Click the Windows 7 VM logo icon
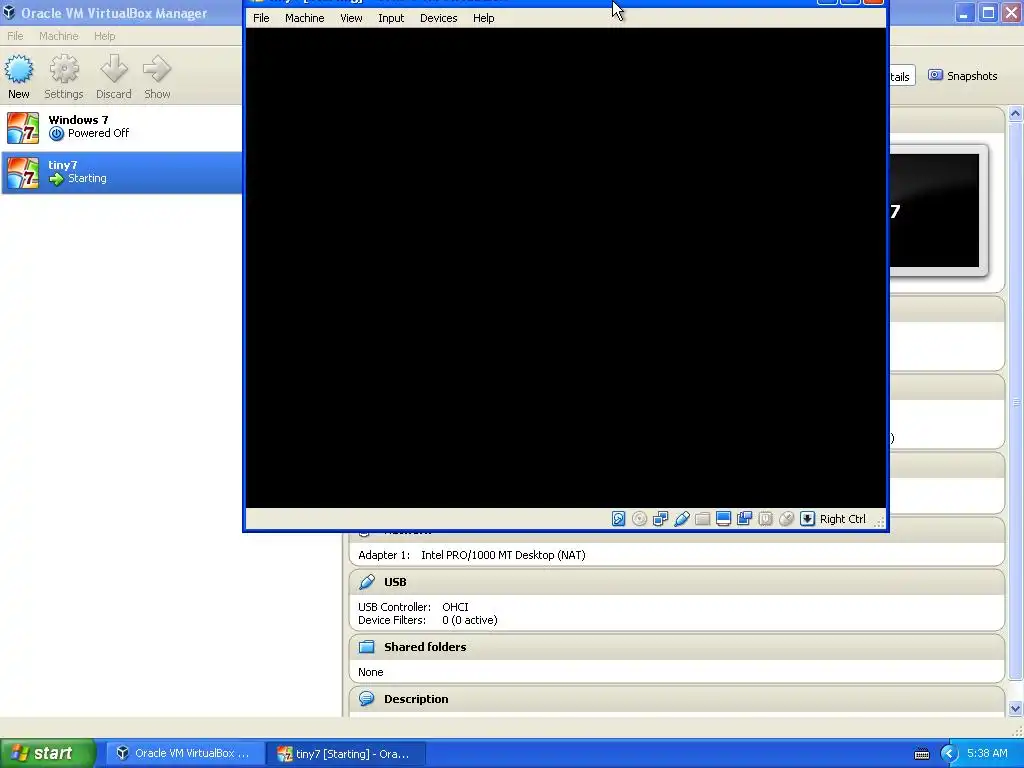 tap(23, 127)
